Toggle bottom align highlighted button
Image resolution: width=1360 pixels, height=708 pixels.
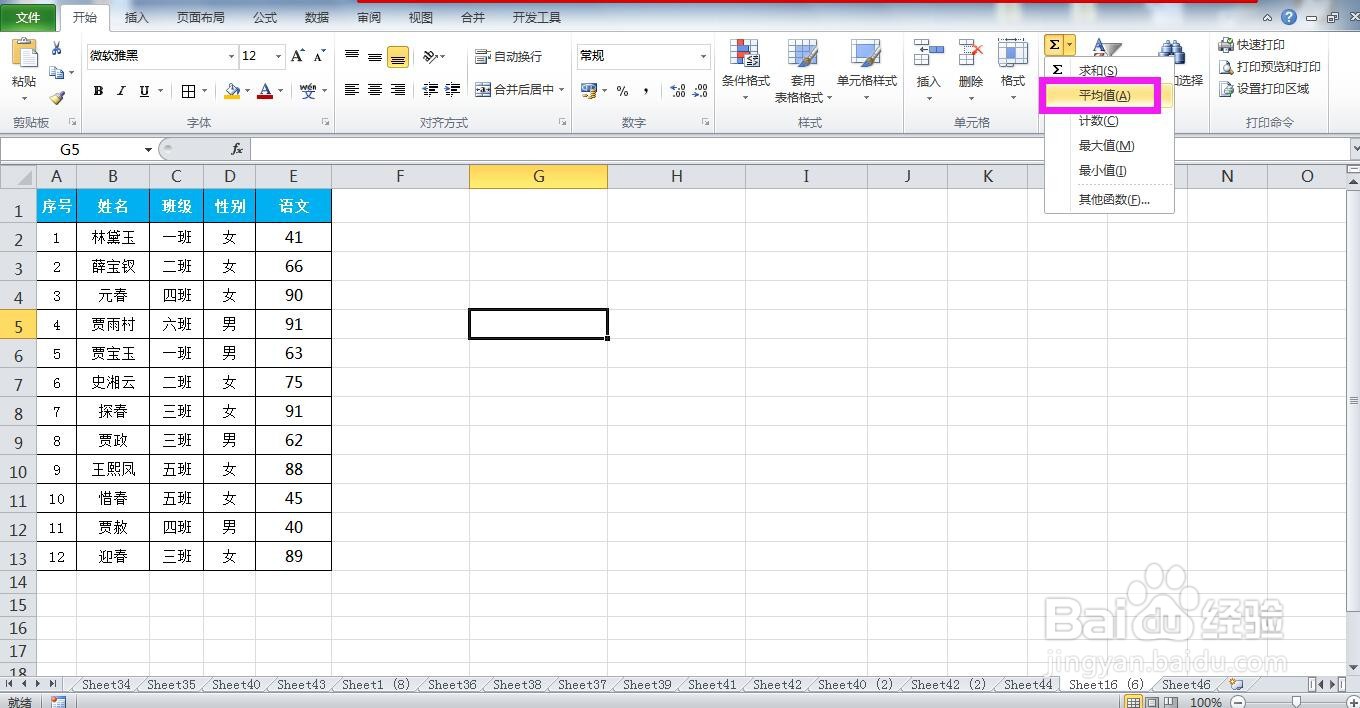pyautogui.click(x=398, y=57)
